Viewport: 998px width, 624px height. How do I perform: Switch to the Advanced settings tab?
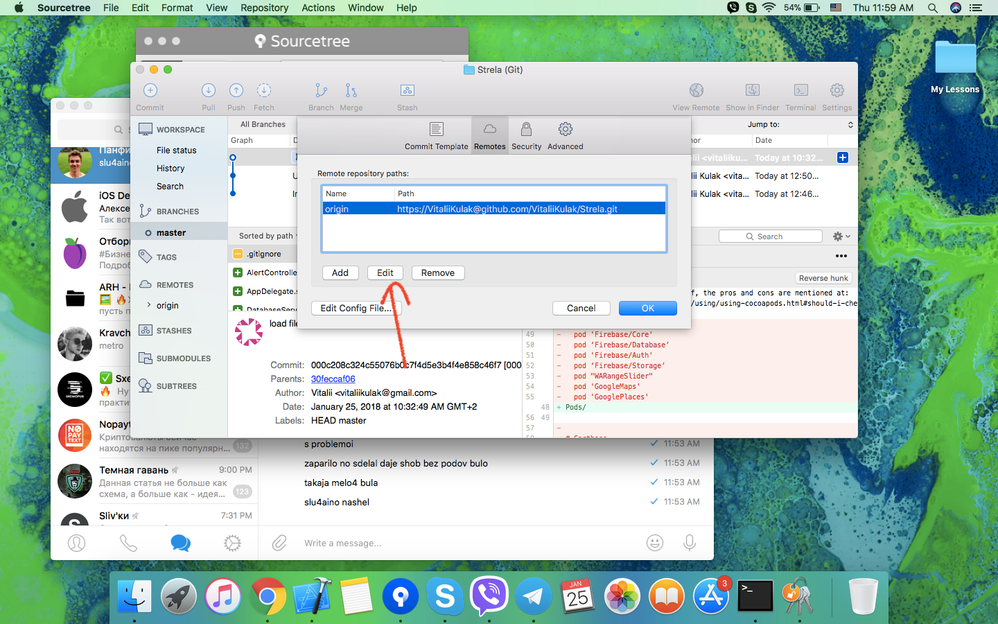coord(565,136)
